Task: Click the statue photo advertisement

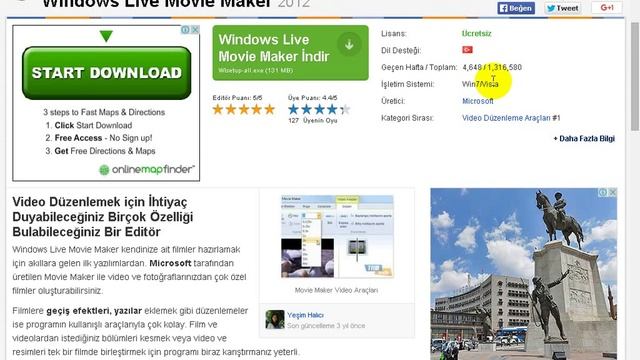Action: (524, 274)
